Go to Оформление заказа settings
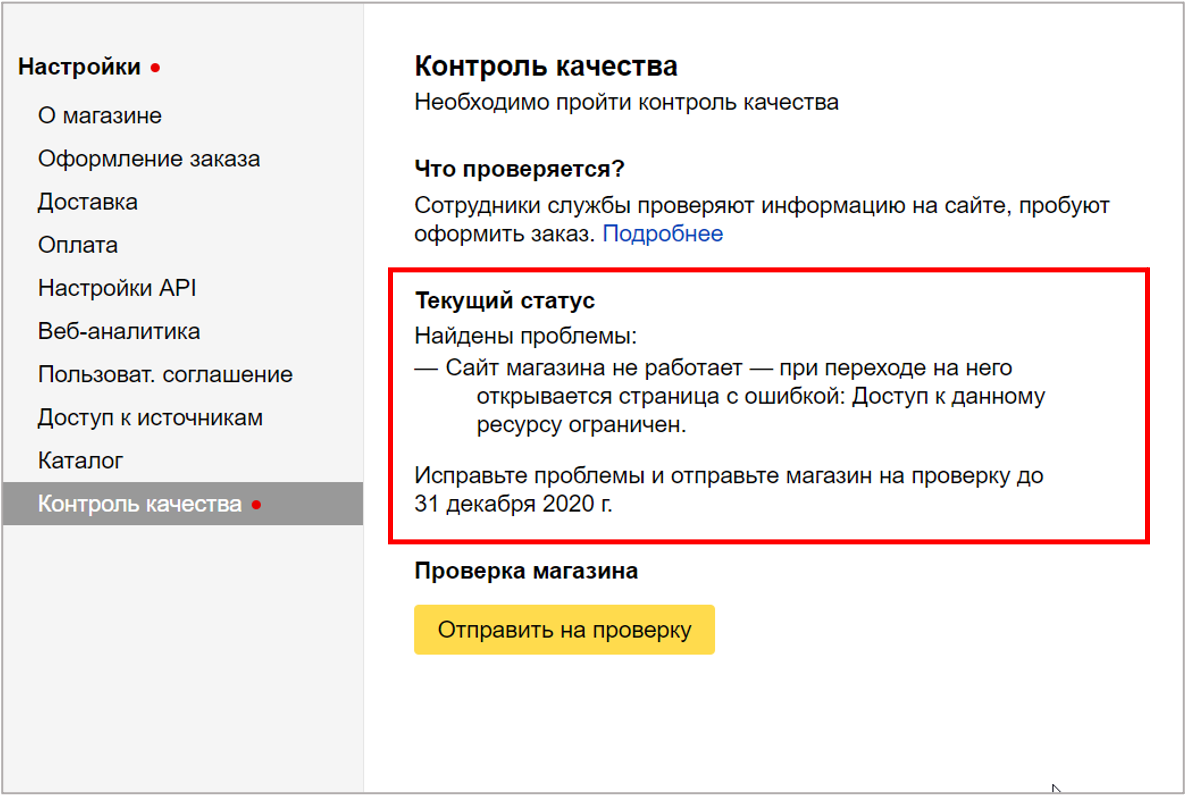Viewport: 1185px width, 795px height. (148, 159)
